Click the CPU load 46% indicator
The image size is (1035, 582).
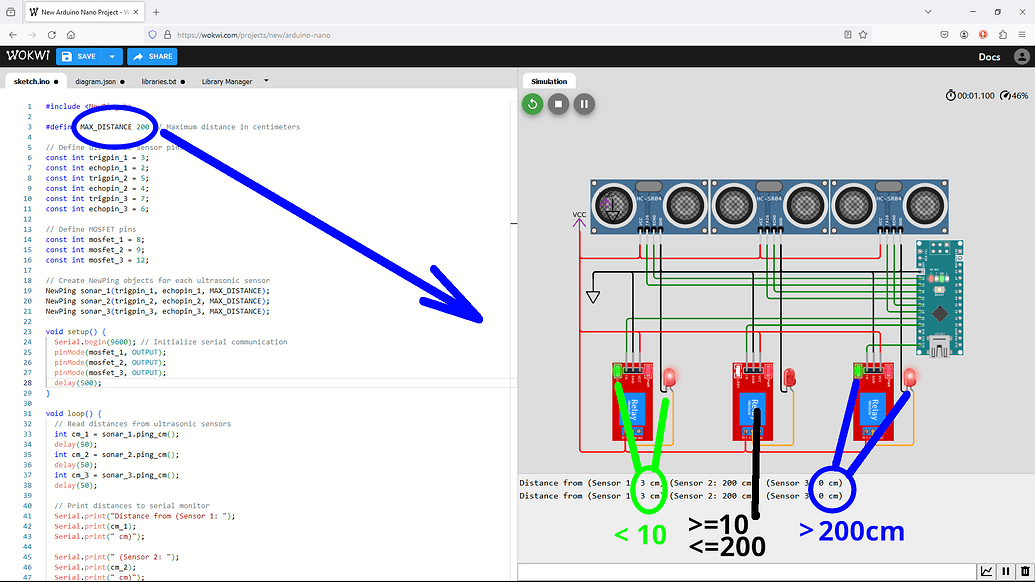[x=1018, y=95]
